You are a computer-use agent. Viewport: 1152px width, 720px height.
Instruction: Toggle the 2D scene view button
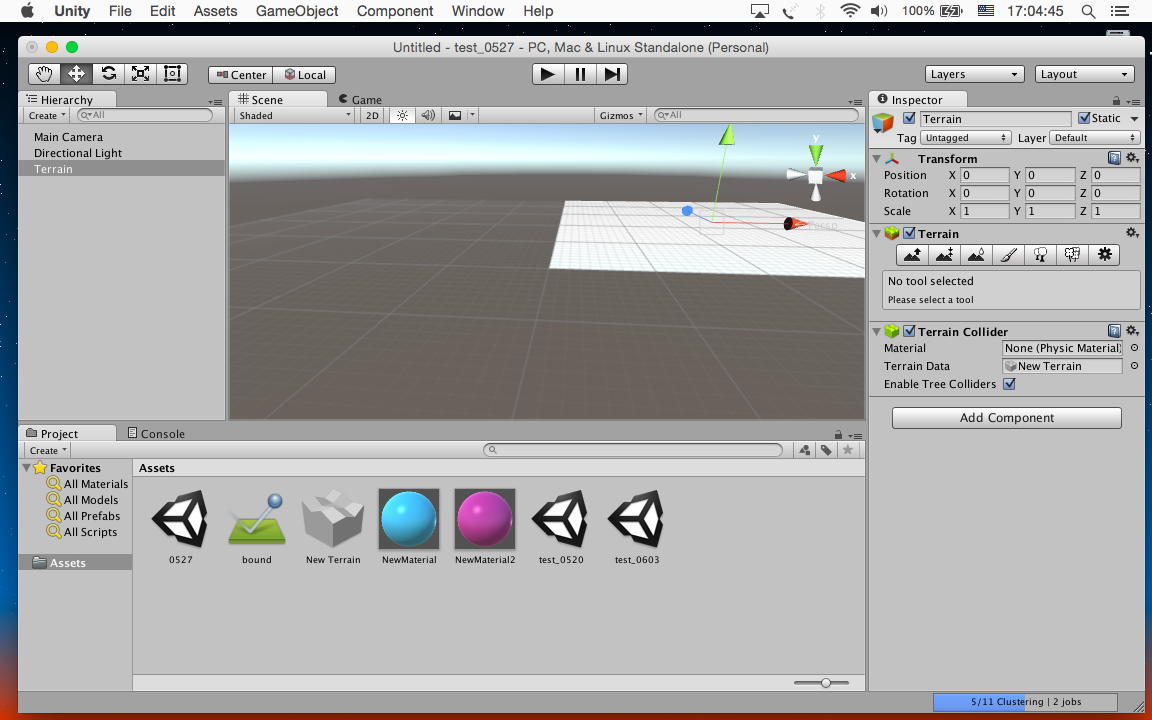coord(372,115)
